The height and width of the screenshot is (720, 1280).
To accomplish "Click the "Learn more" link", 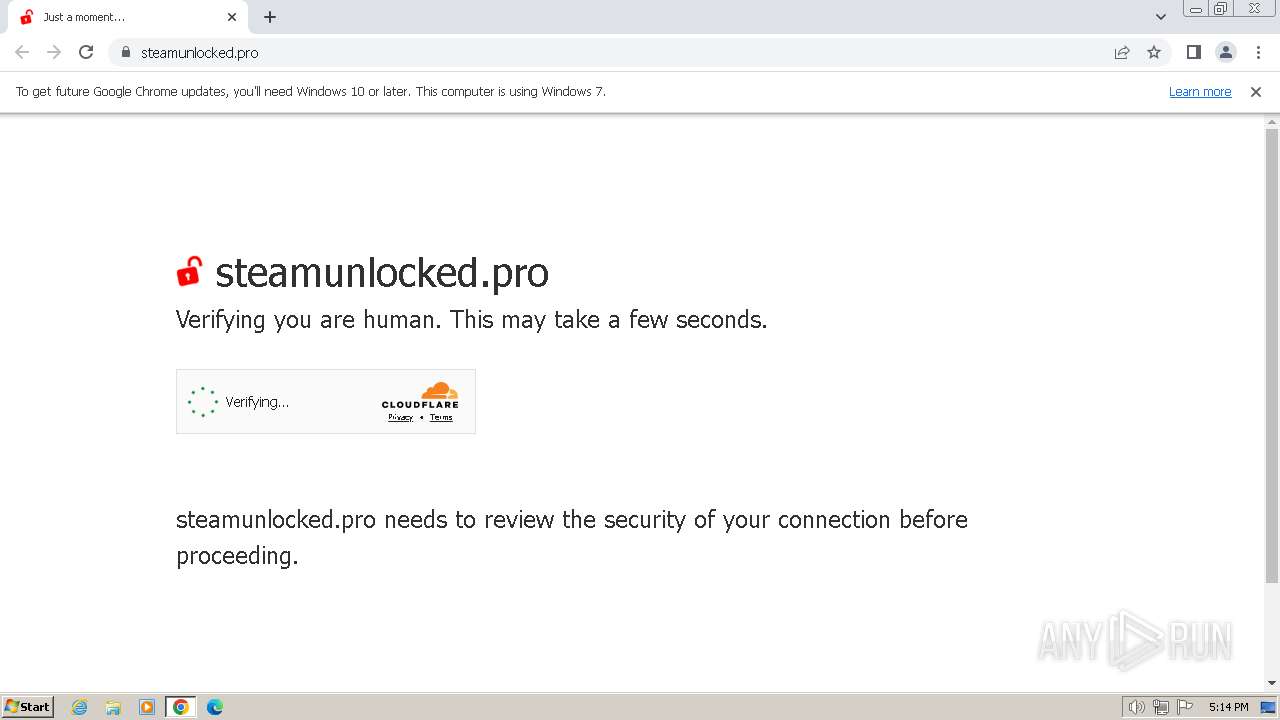I will tap(1200, 91).
